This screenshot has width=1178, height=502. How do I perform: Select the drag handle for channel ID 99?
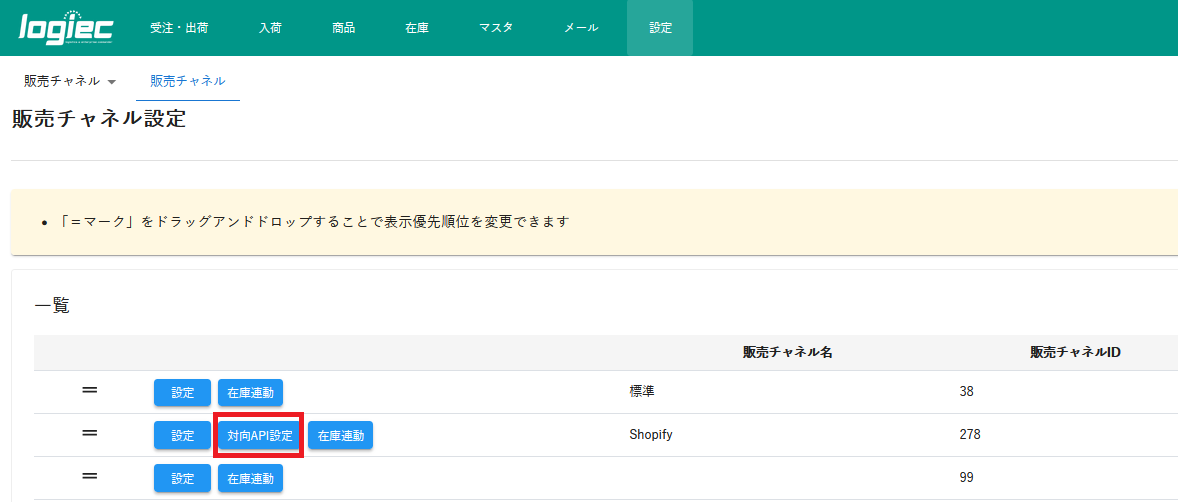pos(89,477)
